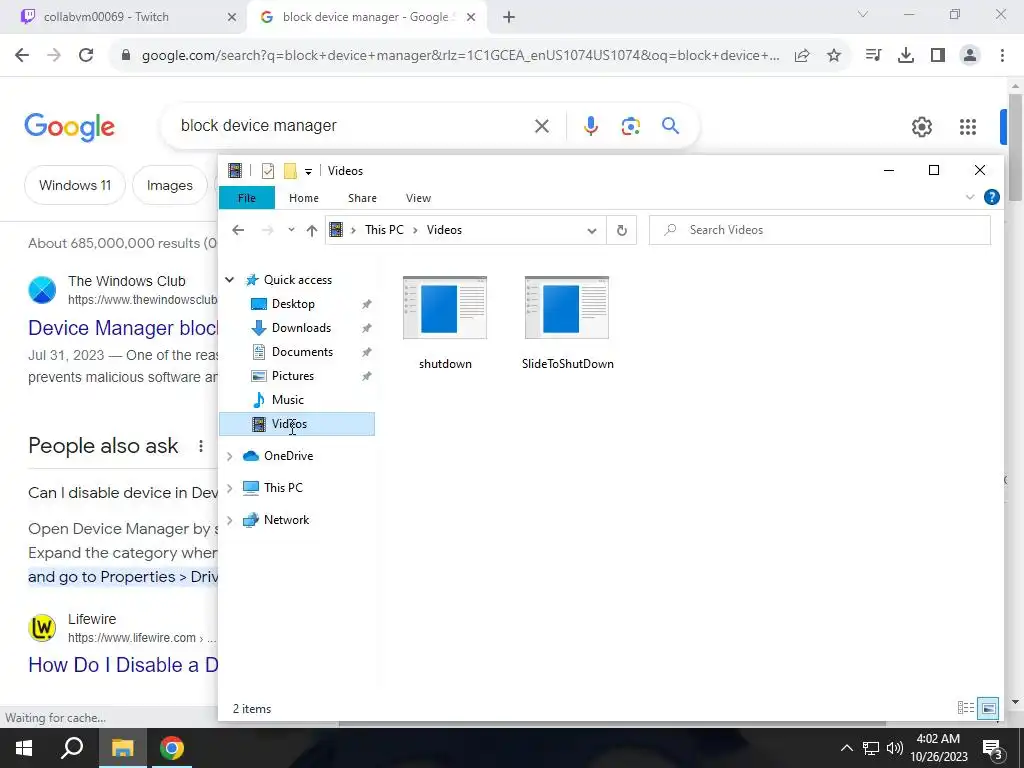Image resolution: width=1024 pixels, height=768 pixels.
Task: Filter results by Images chip
Action: click(170, 185)
